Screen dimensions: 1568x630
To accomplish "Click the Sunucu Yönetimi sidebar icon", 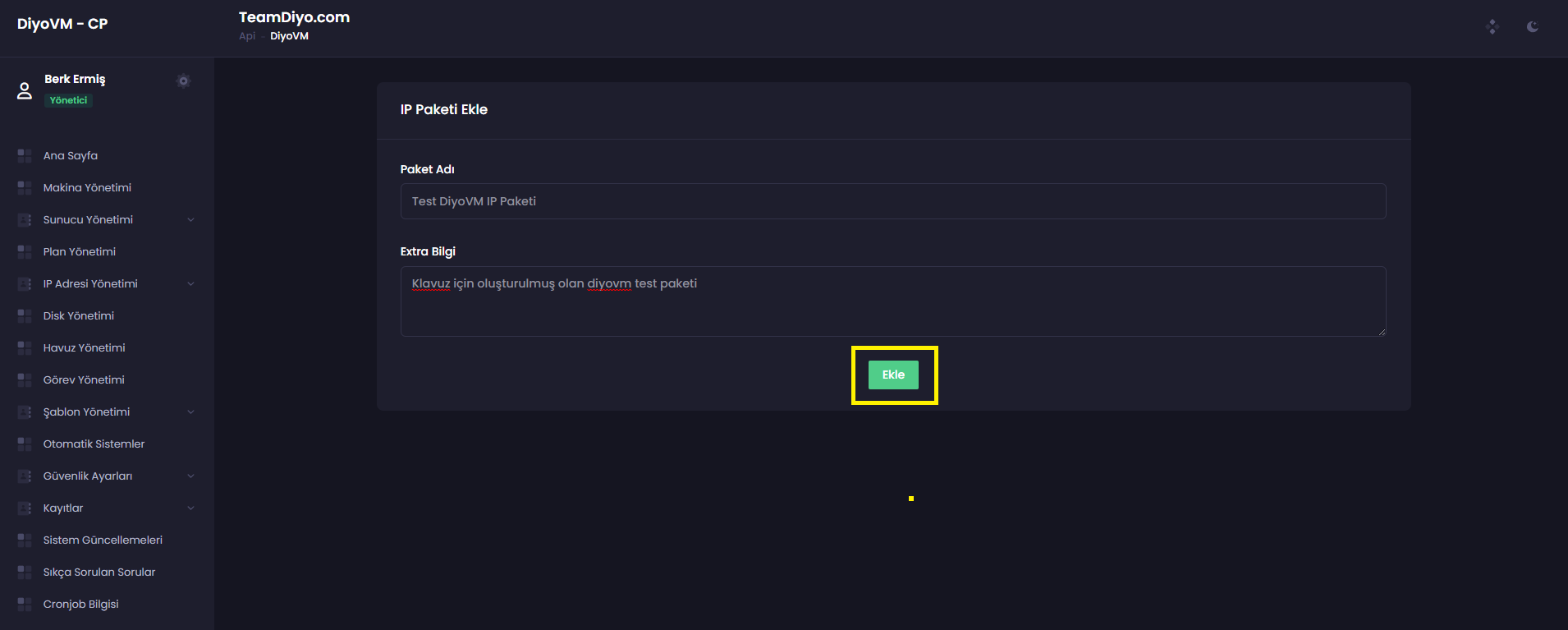I will [25, 219].
